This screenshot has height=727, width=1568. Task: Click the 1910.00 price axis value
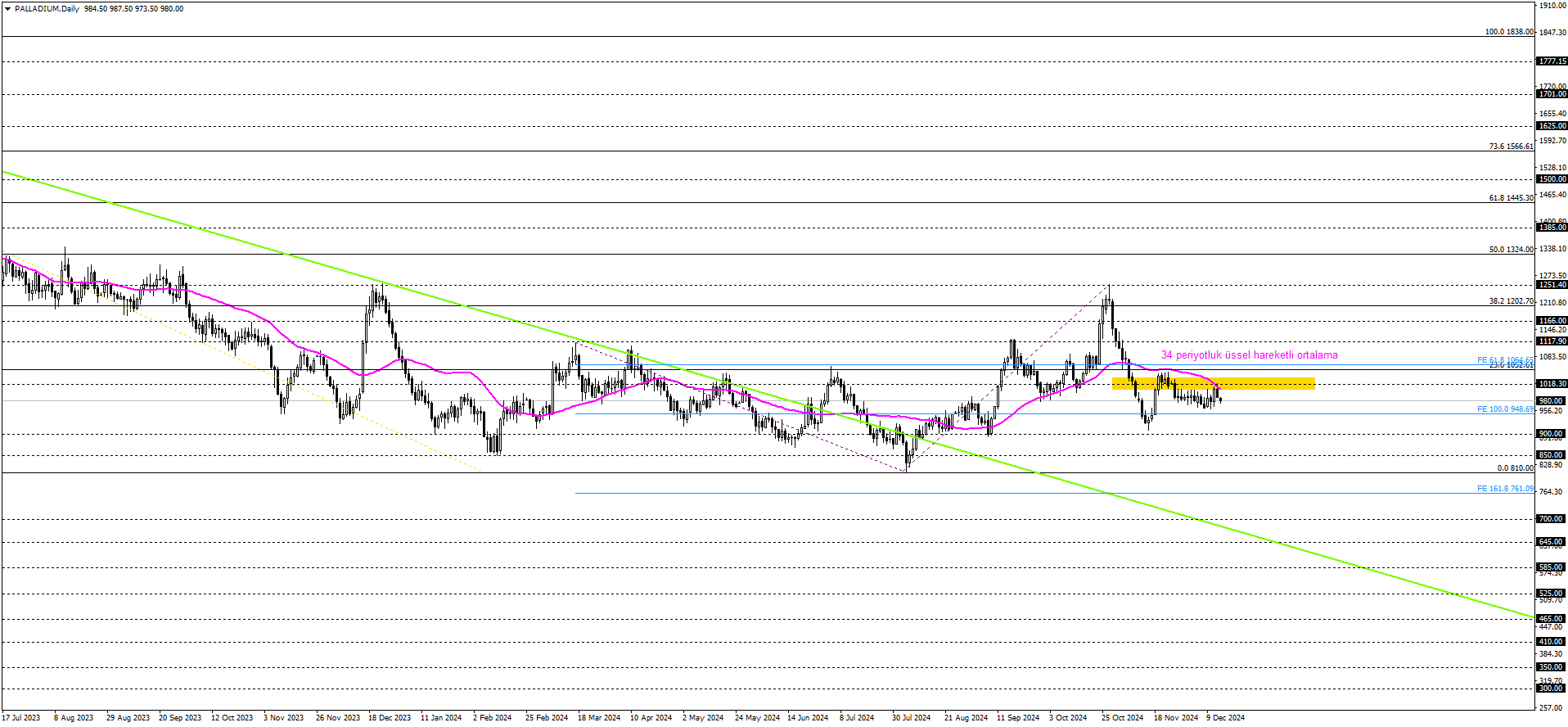coord(1552,6)
